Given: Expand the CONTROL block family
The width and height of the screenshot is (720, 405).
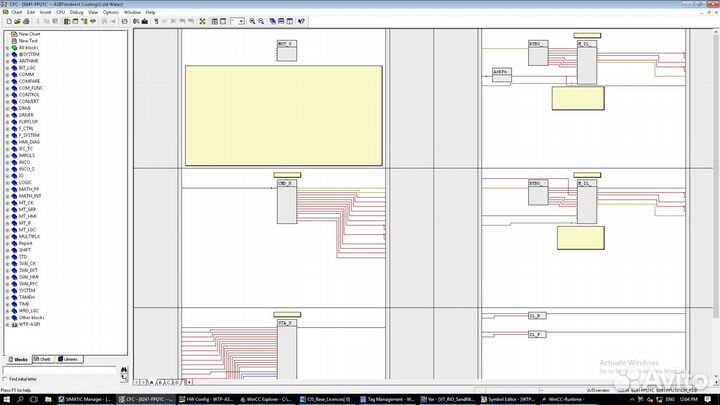Looking at the screenshot, I should point(8,95).
